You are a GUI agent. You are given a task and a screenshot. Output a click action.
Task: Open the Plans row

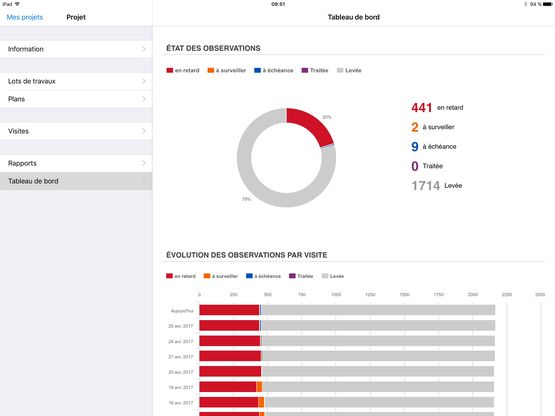(x=76, y=99)
